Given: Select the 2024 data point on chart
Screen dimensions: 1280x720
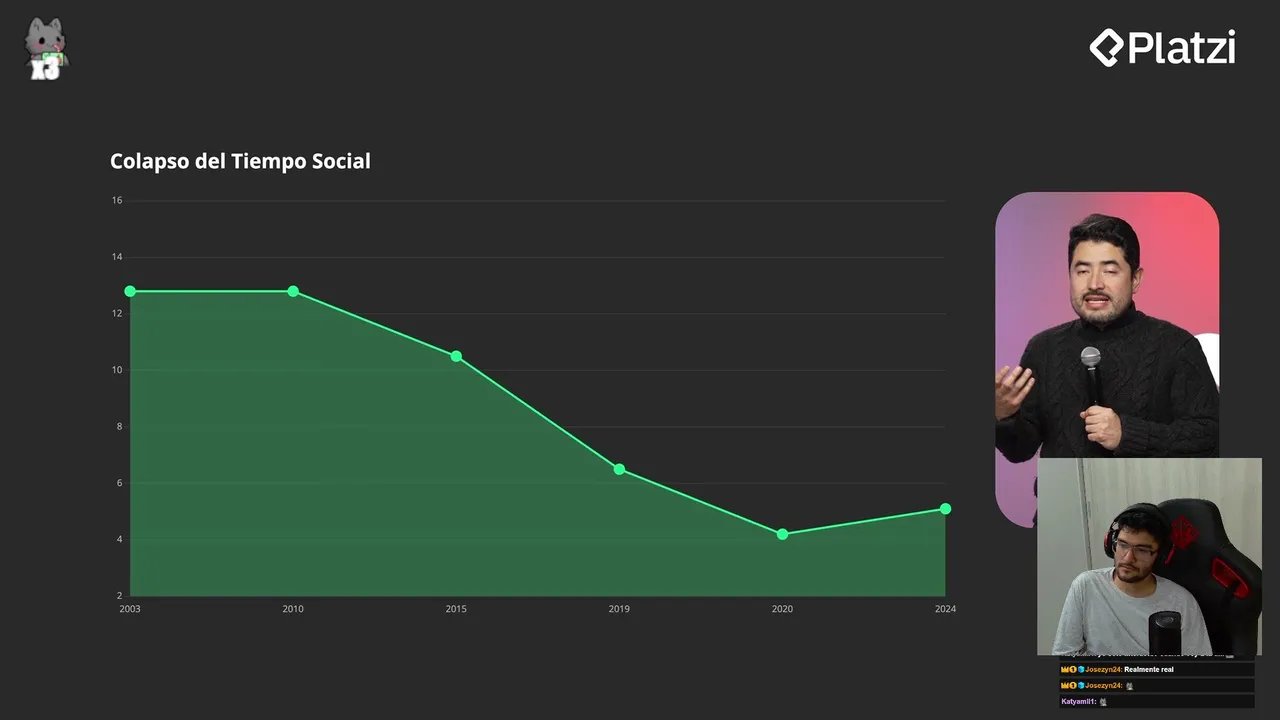Looking at the screenshot, I should point(945,509).
